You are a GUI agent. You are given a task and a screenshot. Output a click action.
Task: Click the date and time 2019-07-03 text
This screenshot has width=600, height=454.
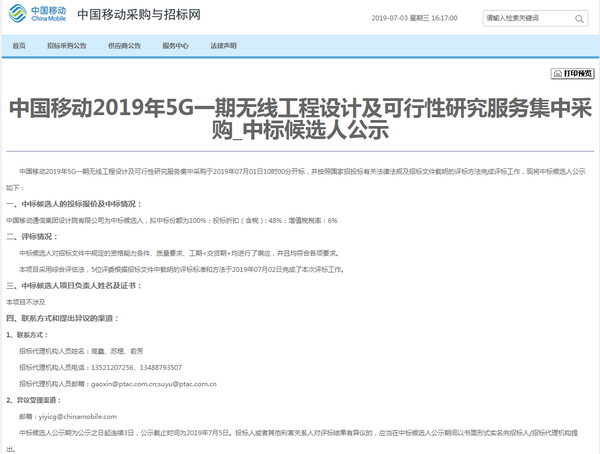(x=414, y=18)
